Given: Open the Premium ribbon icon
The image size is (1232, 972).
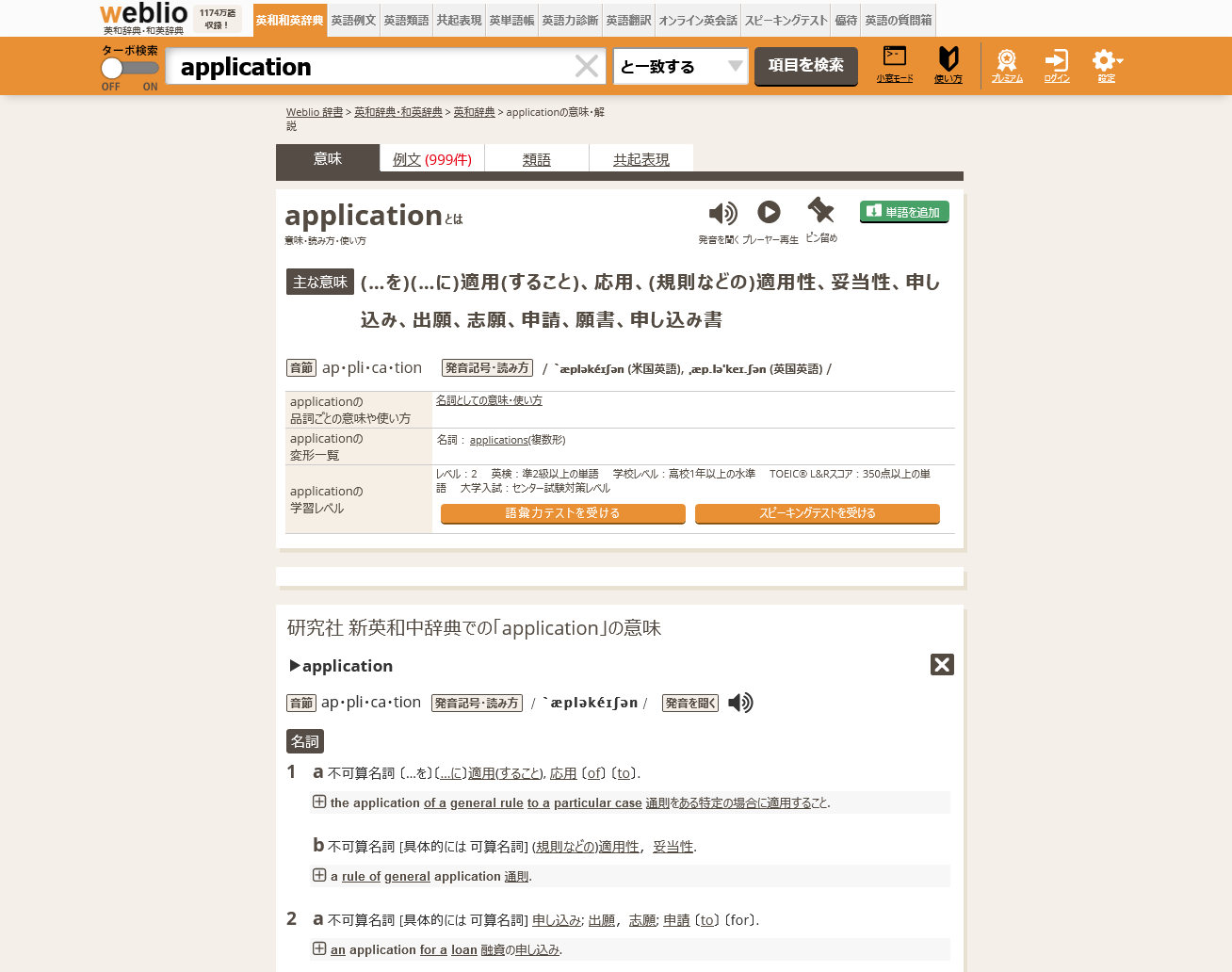Looking at the screenshot, I should (1006, 60).
